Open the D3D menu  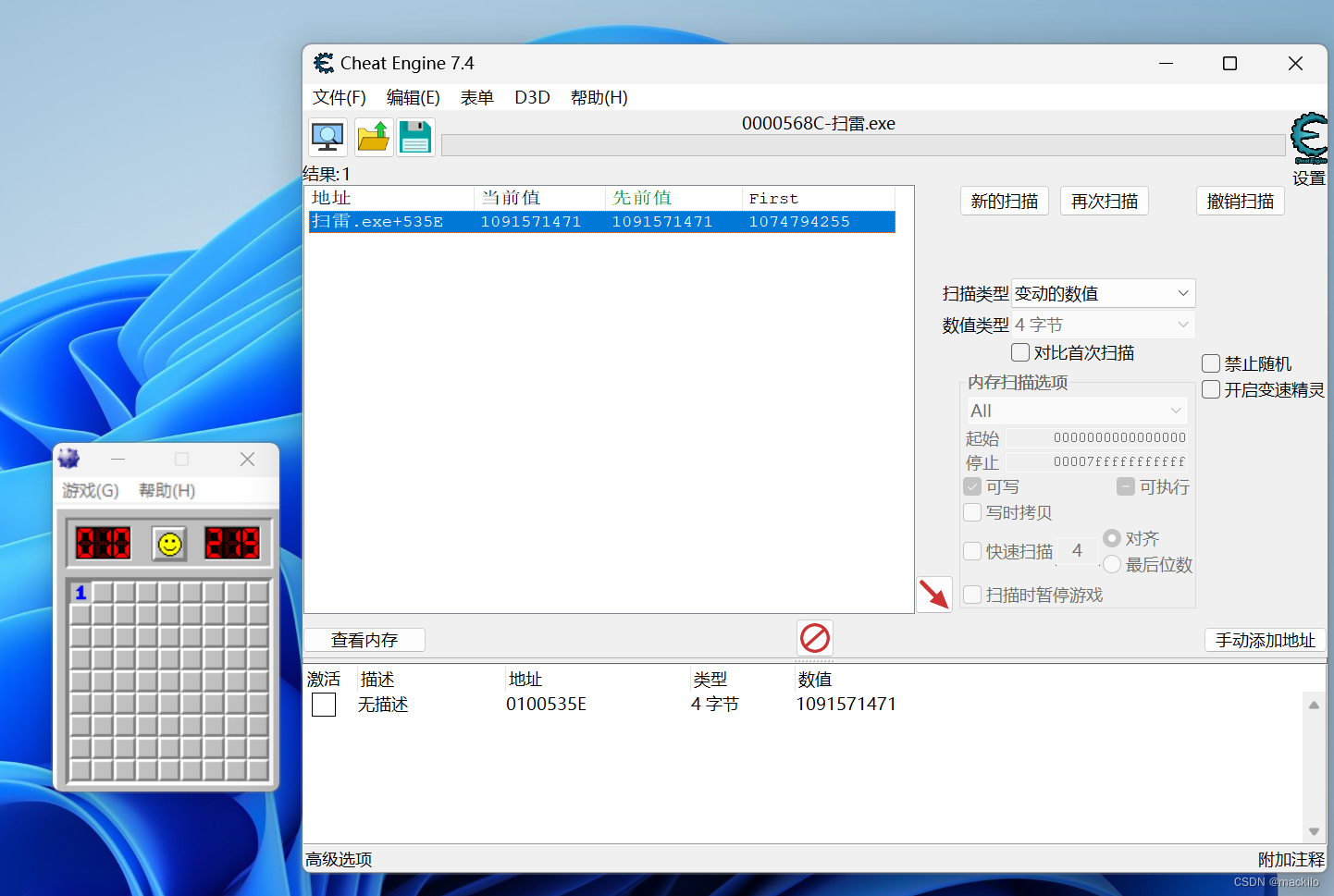533,97
